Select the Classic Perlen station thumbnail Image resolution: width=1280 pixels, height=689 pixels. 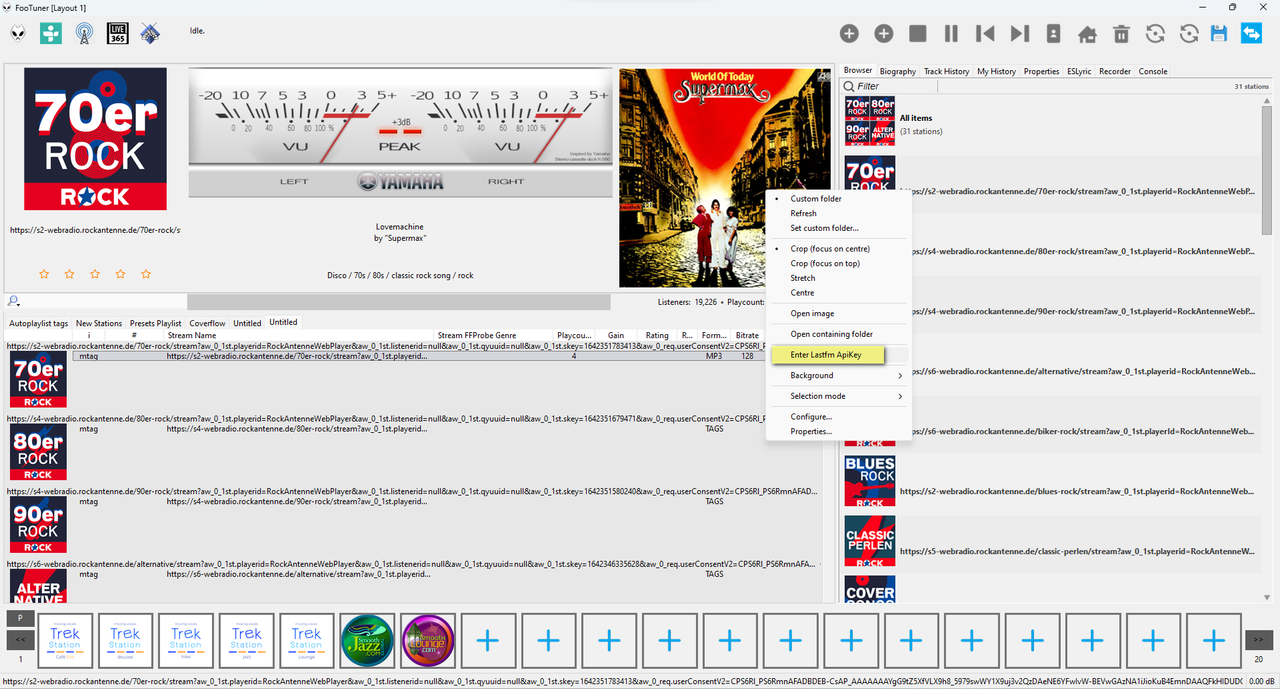coord(870,541)
